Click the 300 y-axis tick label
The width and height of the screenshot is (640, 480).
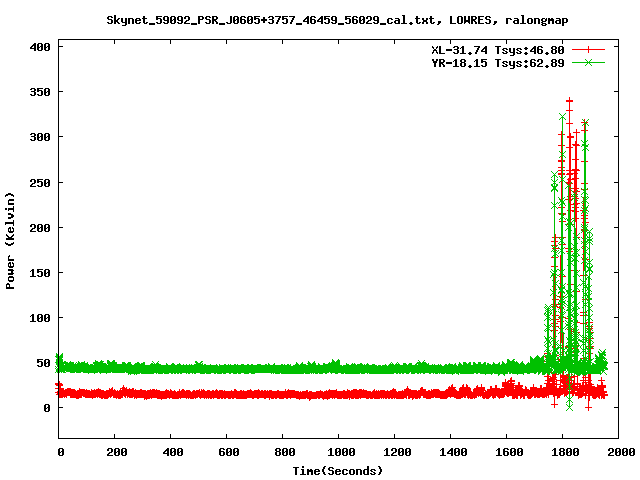(x=40, y=137)
